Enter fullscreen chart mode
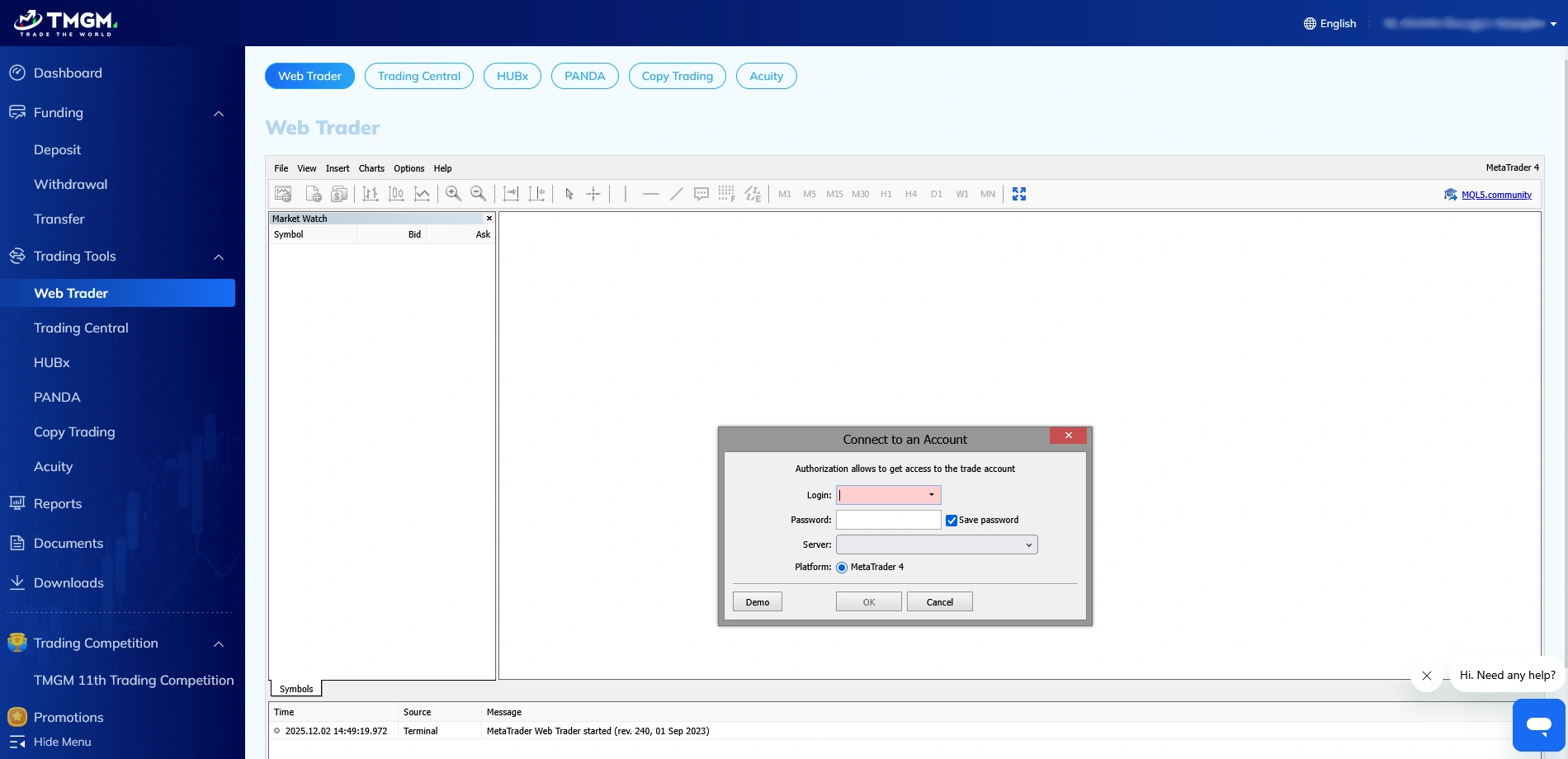 (x=1019, y=194)
